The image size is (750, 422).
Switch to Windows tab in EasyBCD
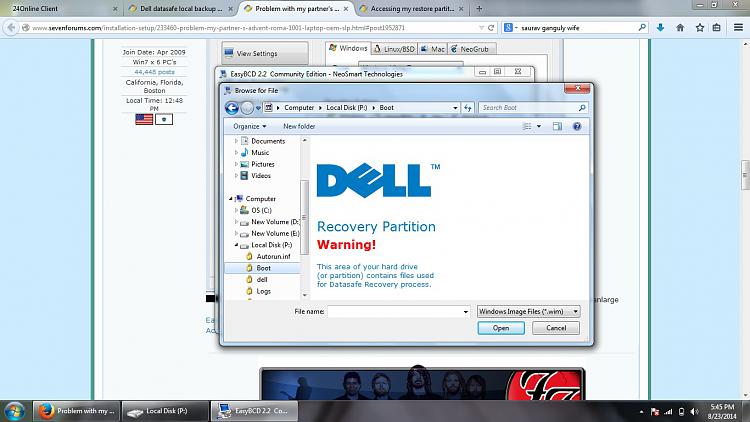348,48
